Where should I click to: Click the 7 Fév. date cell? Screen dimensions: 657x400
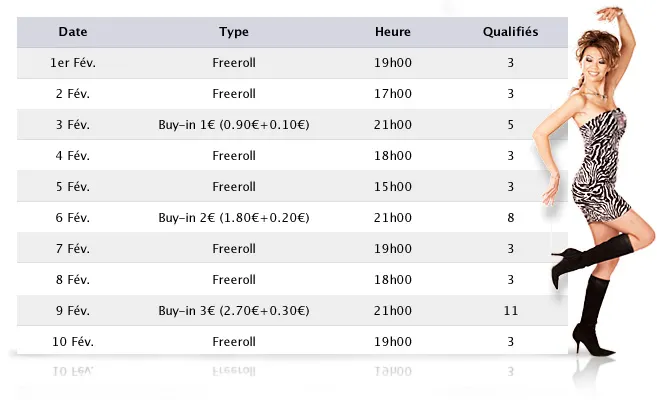[x=73, y=249]
